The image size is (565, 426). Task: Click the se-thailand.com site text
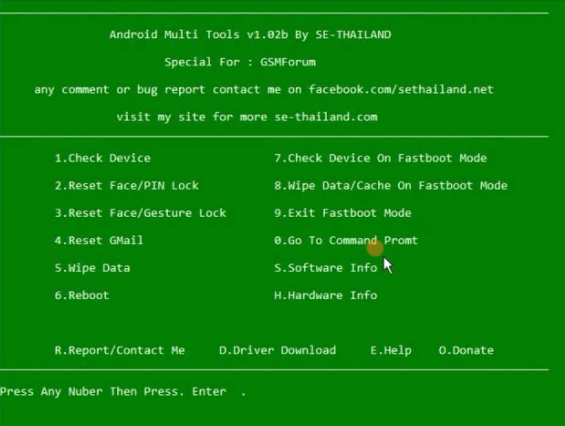[326, 117]
